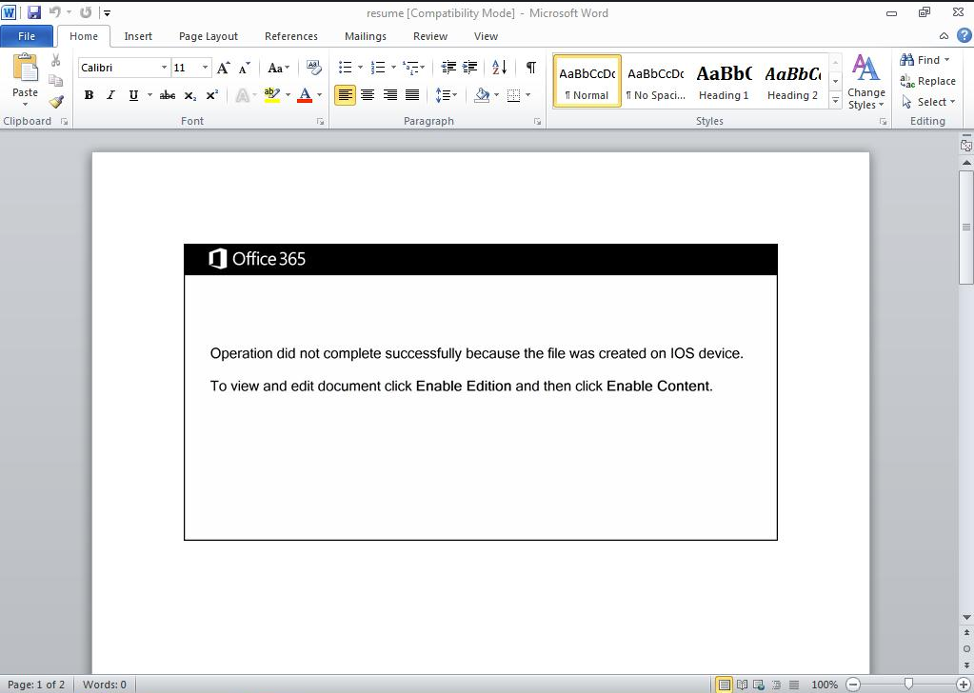Switch to Draft view
Viewport: 974px width, 693px height.
[x=794, y=685]
